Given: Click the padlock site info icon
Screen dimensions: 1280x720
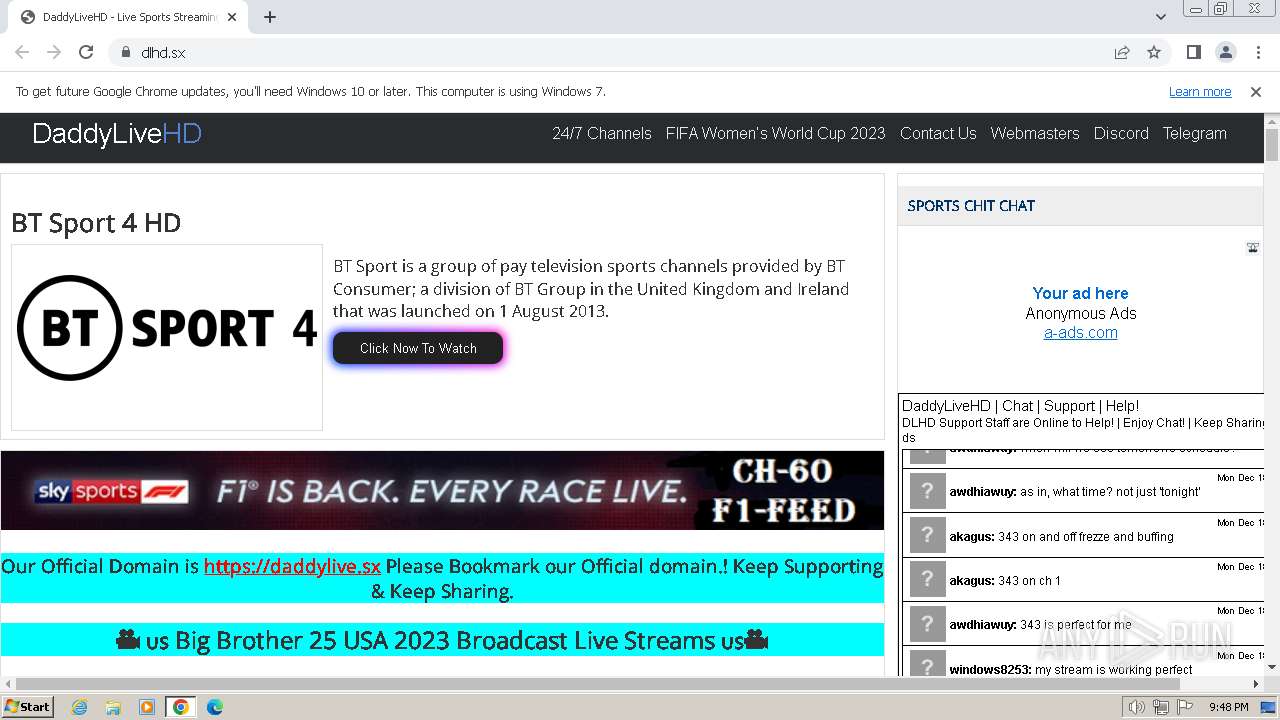Looking at the screenshot, I should coord(126,52).
